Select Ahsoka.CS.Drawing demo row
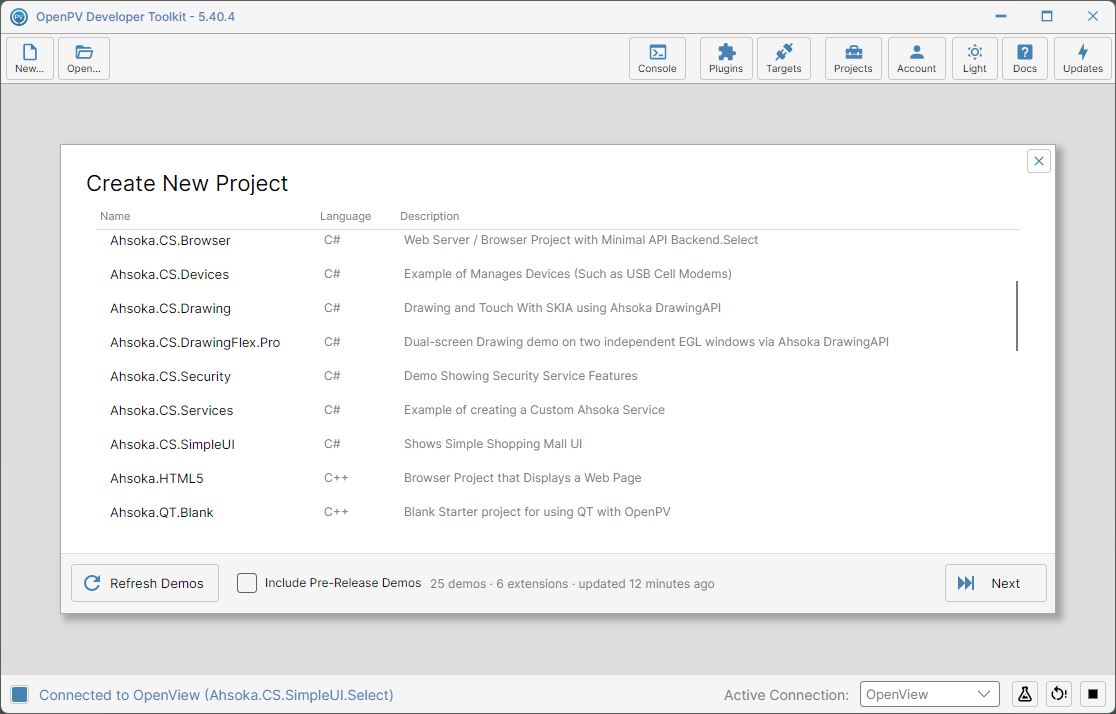 click(x=558, y=308)
